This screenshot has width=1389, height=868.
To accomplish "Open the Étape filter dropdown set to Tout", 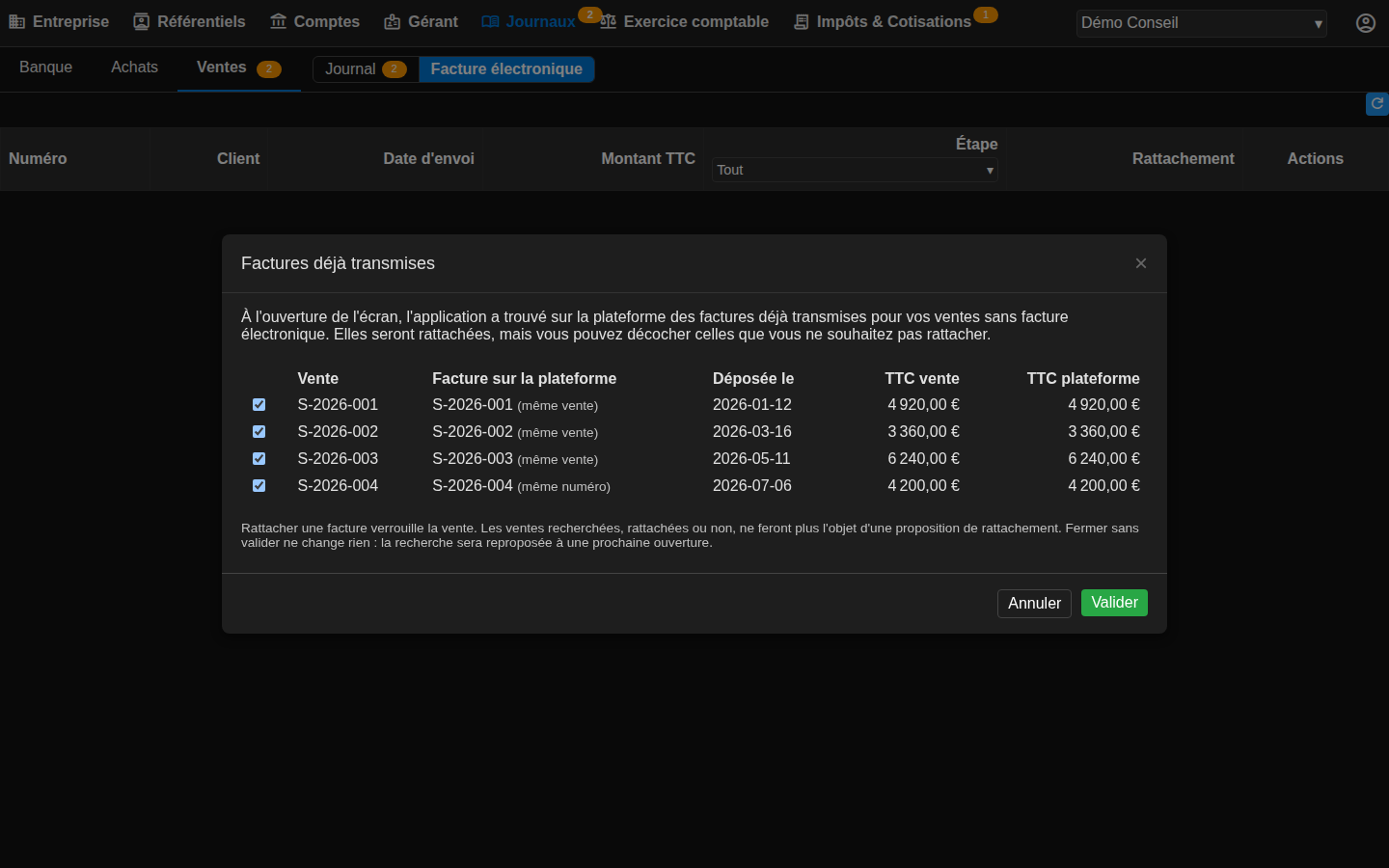I will point(855,170).
